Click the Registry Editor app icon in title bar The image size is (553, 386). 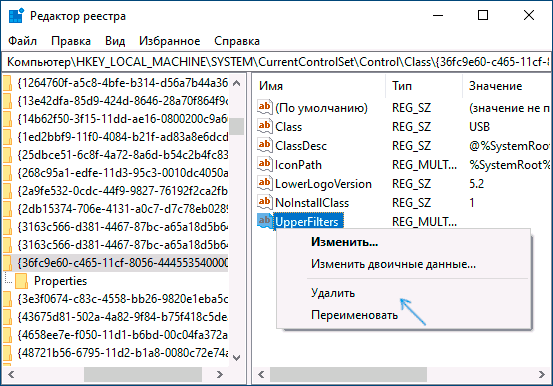pos(16,16)
